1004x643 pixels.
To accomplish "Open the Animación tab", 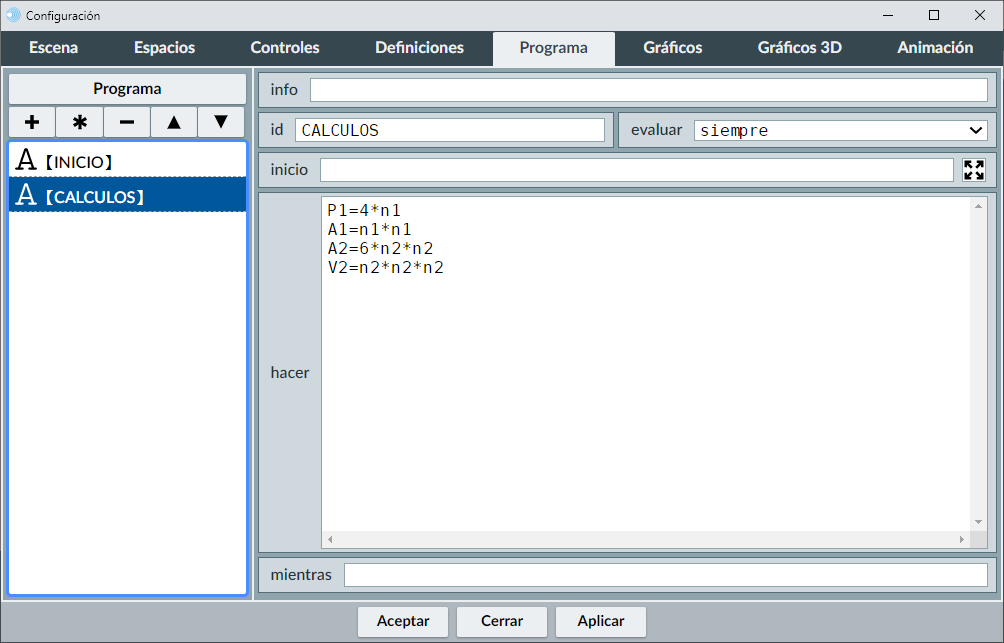I will coord(935,48).
